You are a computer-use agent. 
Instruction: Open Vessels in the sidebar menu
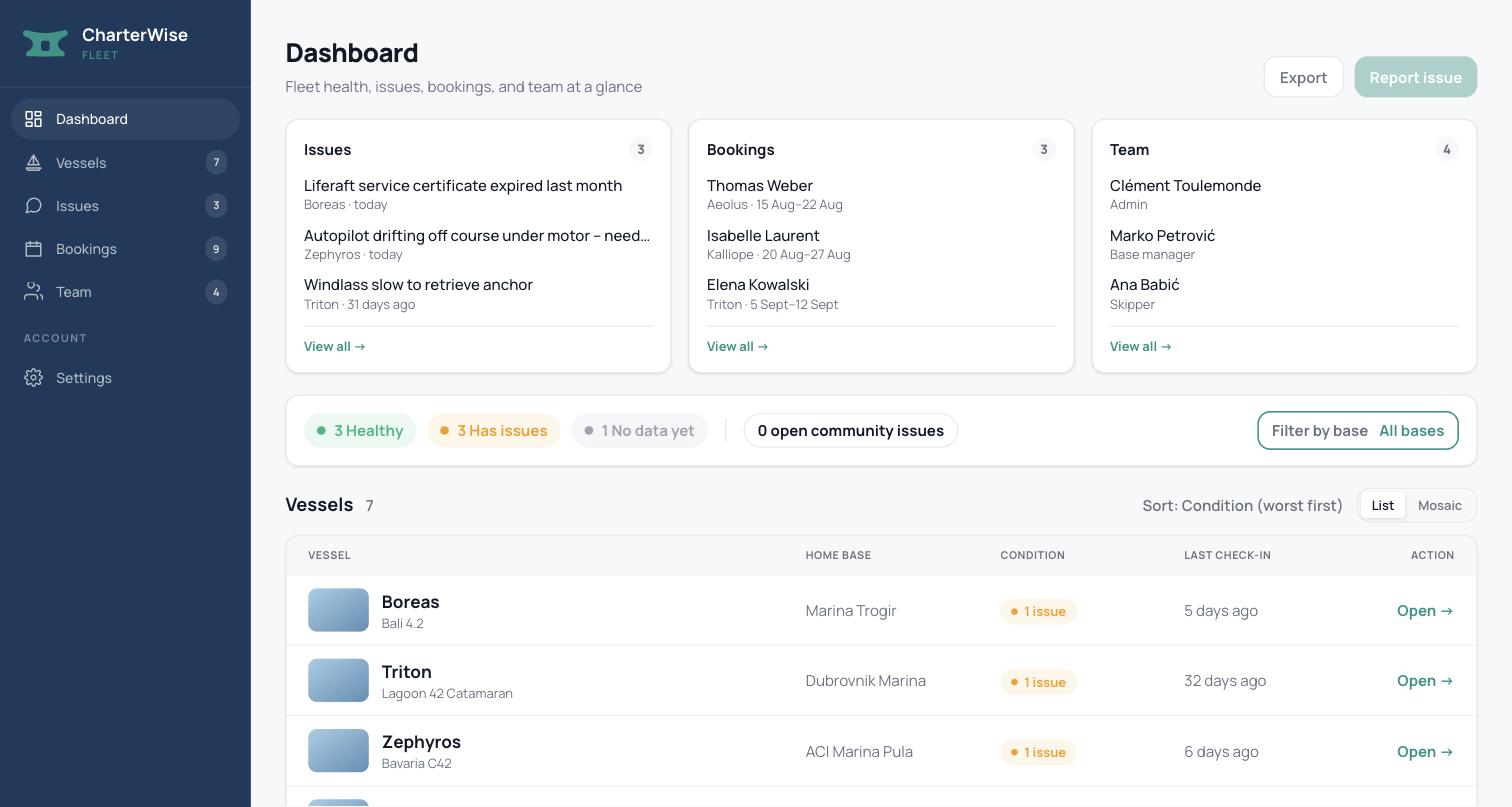pos(125,162)
